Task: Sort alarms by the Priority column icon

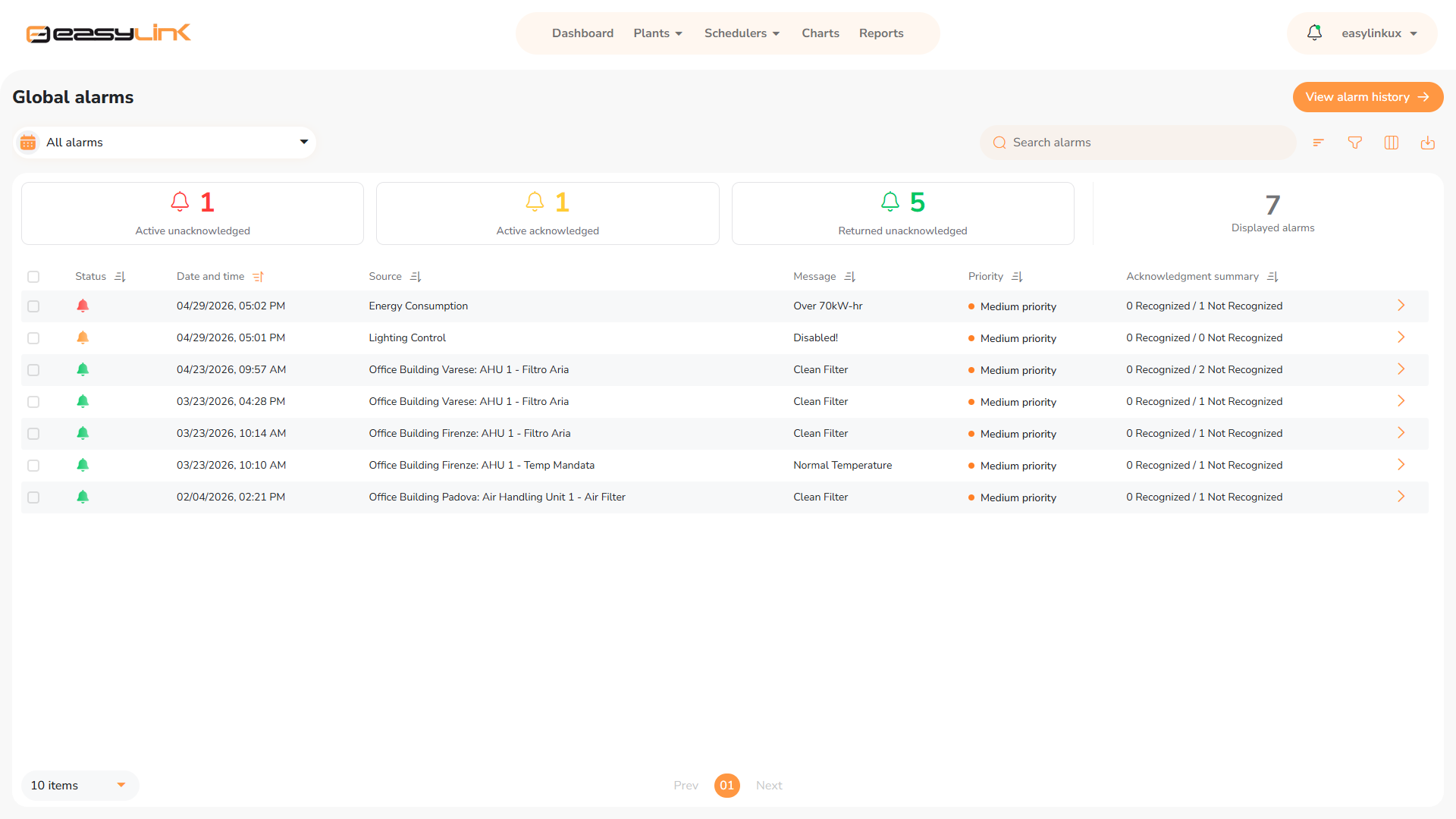Action: 1017,277
